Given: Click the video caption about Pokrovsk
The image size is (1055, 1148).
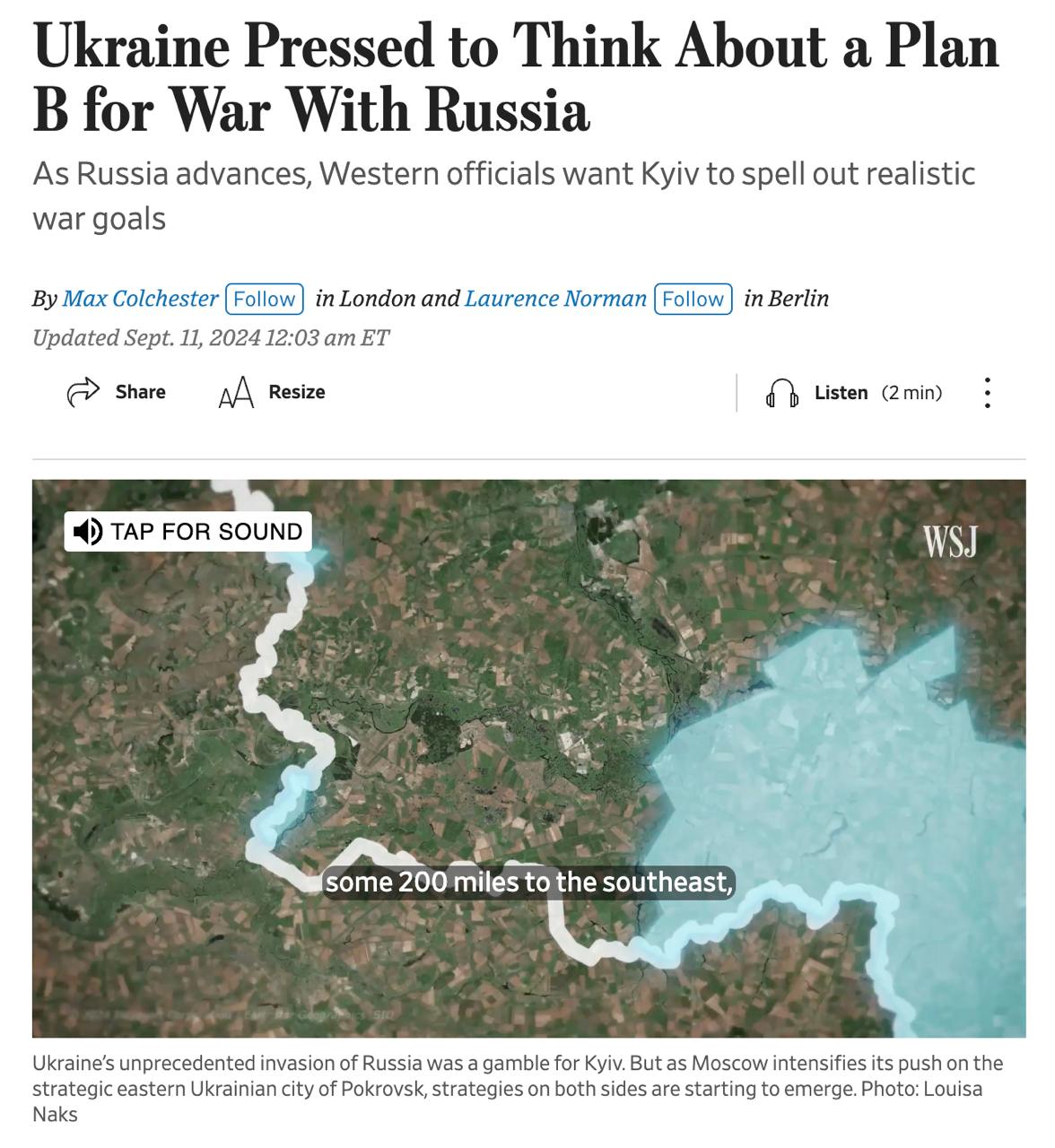Looking at the screenshot, I should coord(518,1089).
